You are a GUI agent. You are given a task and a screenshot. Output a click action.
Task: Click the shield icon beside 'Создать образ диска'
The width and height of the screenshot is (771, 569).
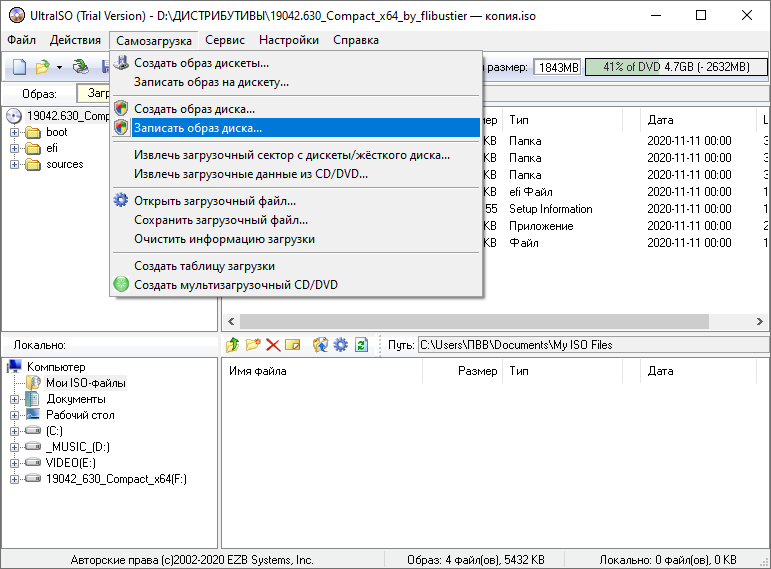click(x=121, y=108)
